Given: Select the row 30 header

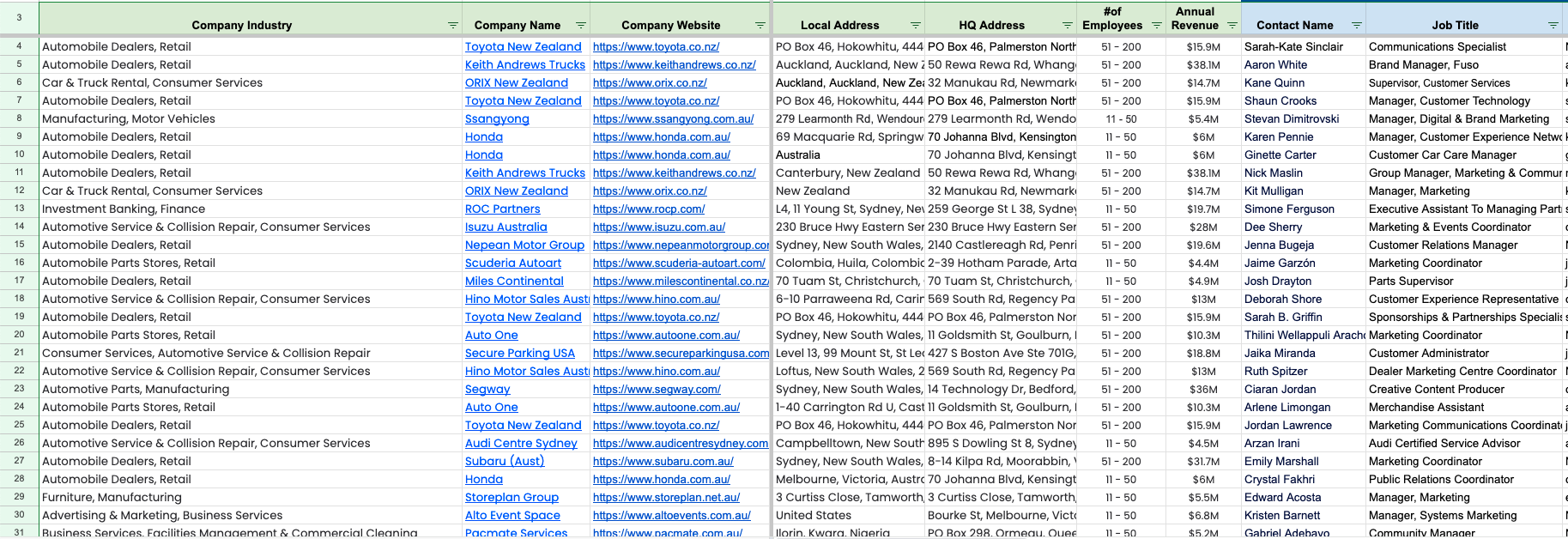Looking at the screenshot, I should 19,515.
